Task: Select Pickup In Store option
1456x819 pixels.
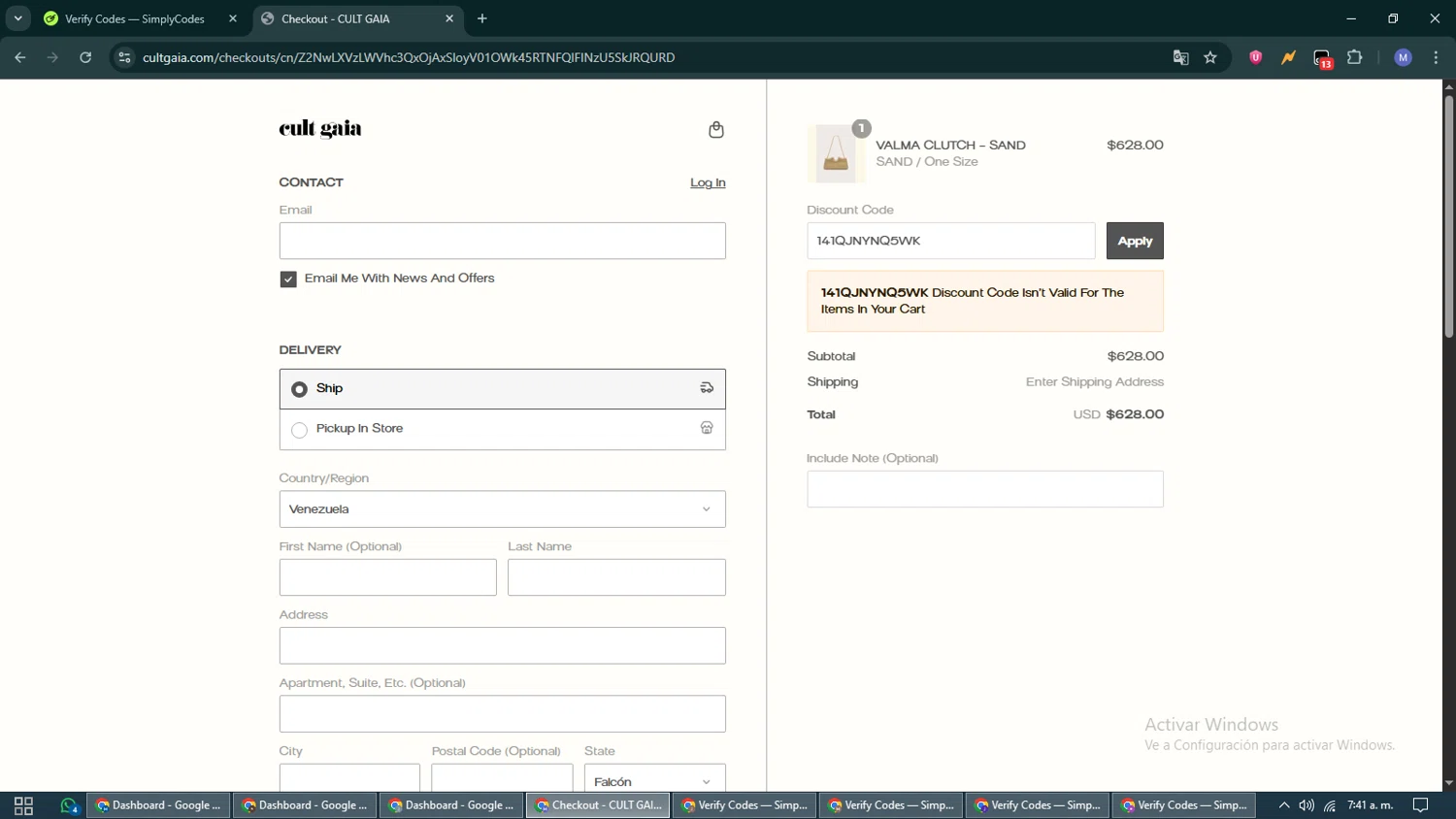Action: click(503, 429)
